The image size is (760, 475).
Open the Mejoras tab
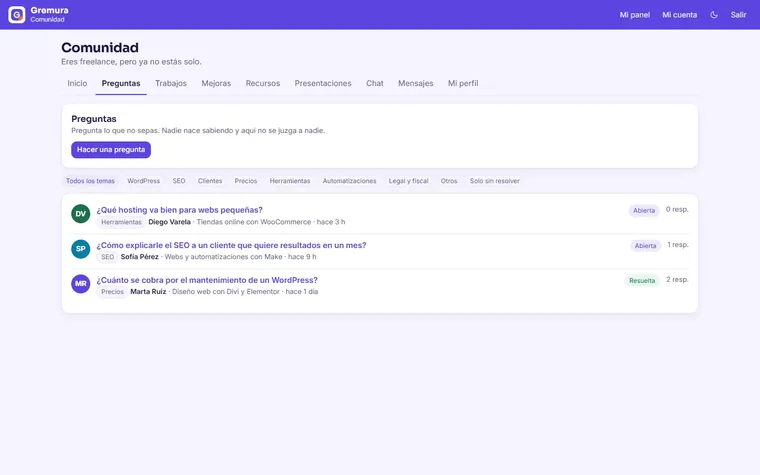click(216, 83)
